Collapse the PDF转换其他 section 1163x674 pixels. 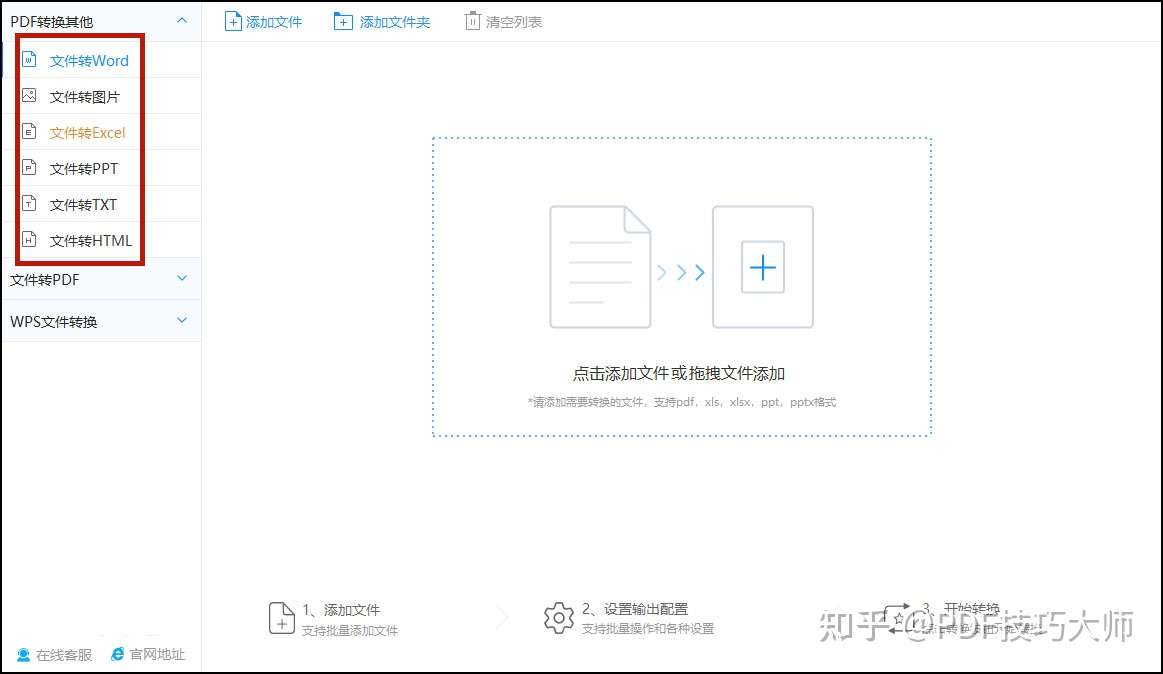point(182,21)
